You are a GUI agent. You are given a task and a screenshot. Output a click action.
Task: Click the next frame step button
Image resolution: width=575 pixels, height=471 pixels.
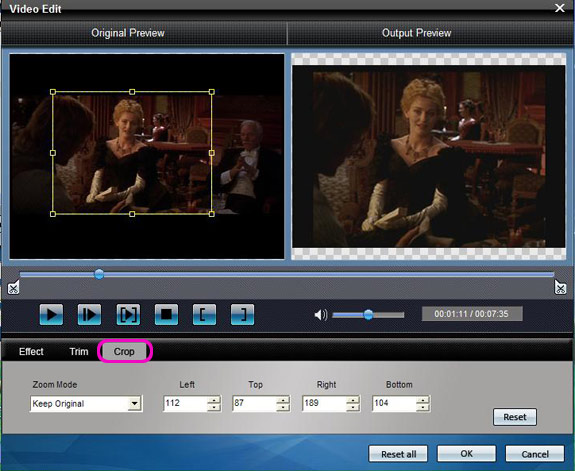coord(89,314)
